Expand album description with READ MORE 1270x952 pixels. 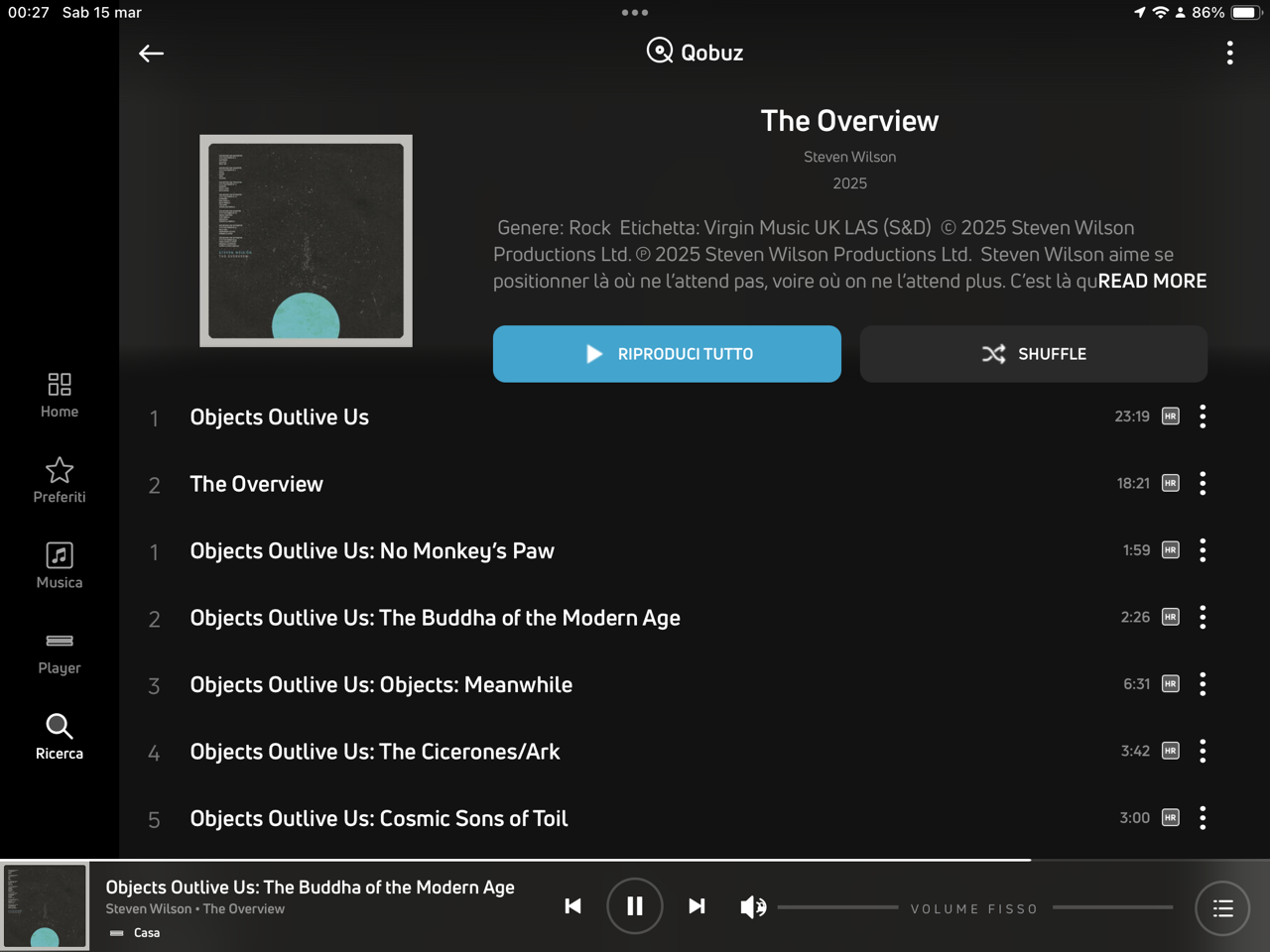pyautogui.click(x=1152, y=281)
